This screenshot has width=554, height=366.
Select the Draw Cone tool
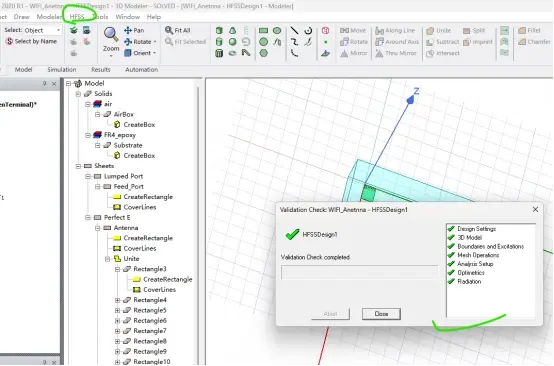[232, 30]
